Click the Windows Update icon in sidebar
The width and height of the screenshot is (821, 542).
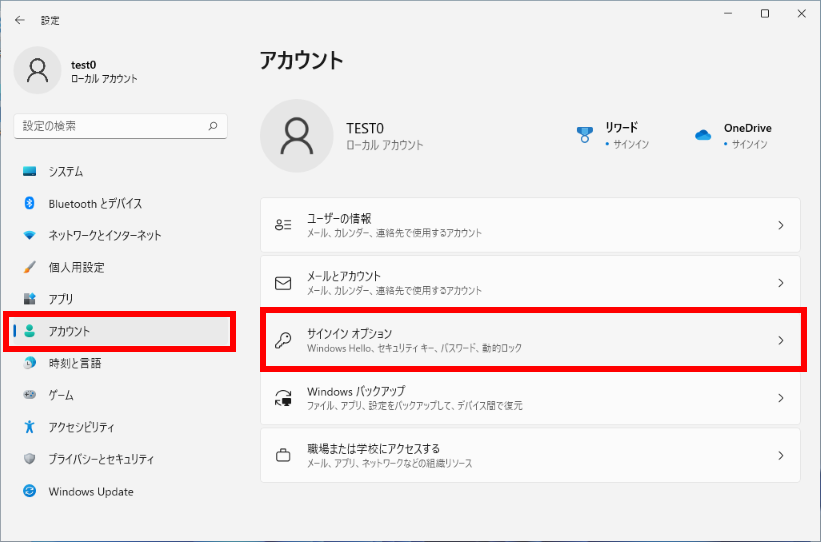click(30, 492)
